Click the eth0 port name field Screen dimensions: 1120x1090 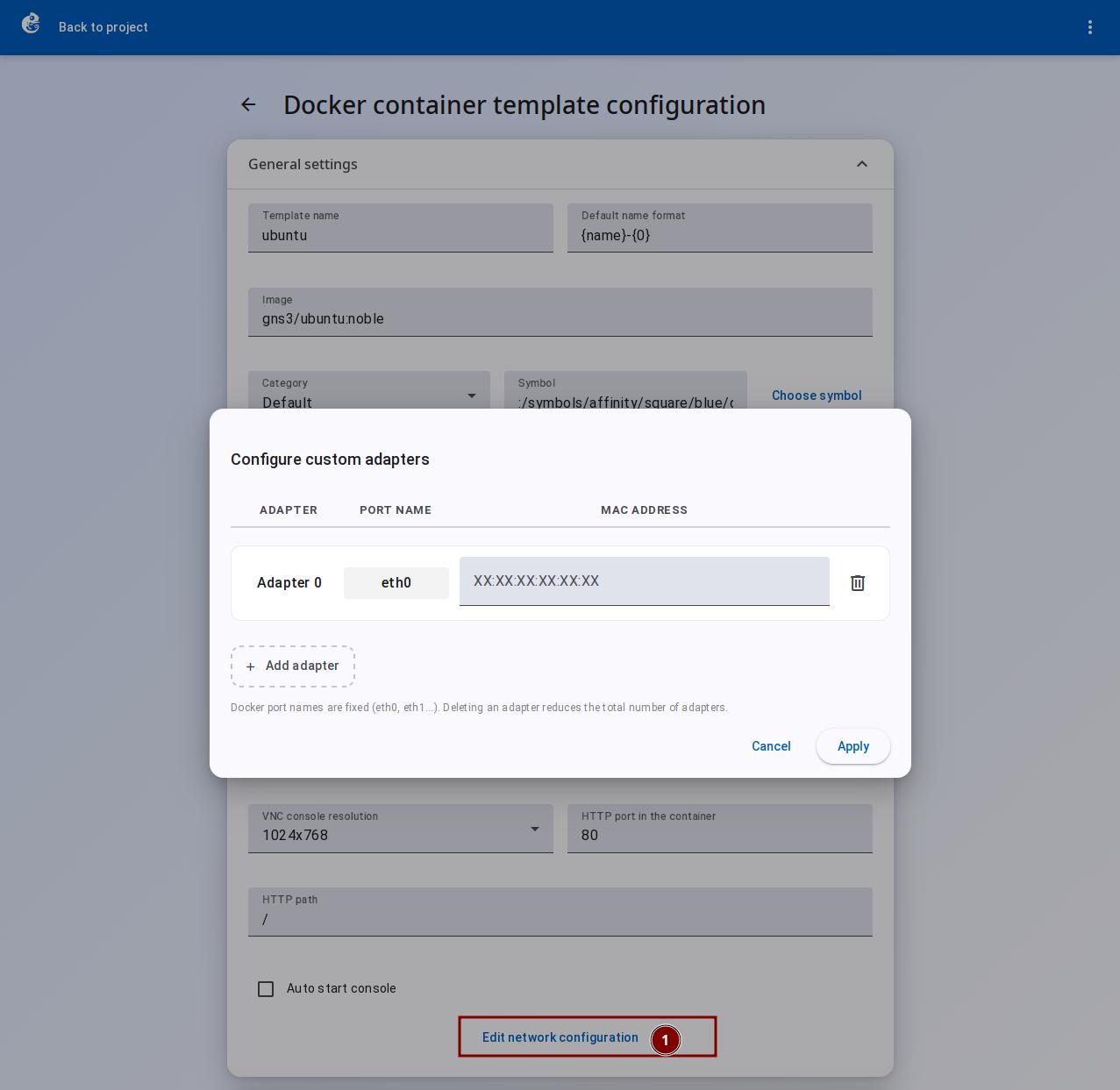[x=396, y=583]
